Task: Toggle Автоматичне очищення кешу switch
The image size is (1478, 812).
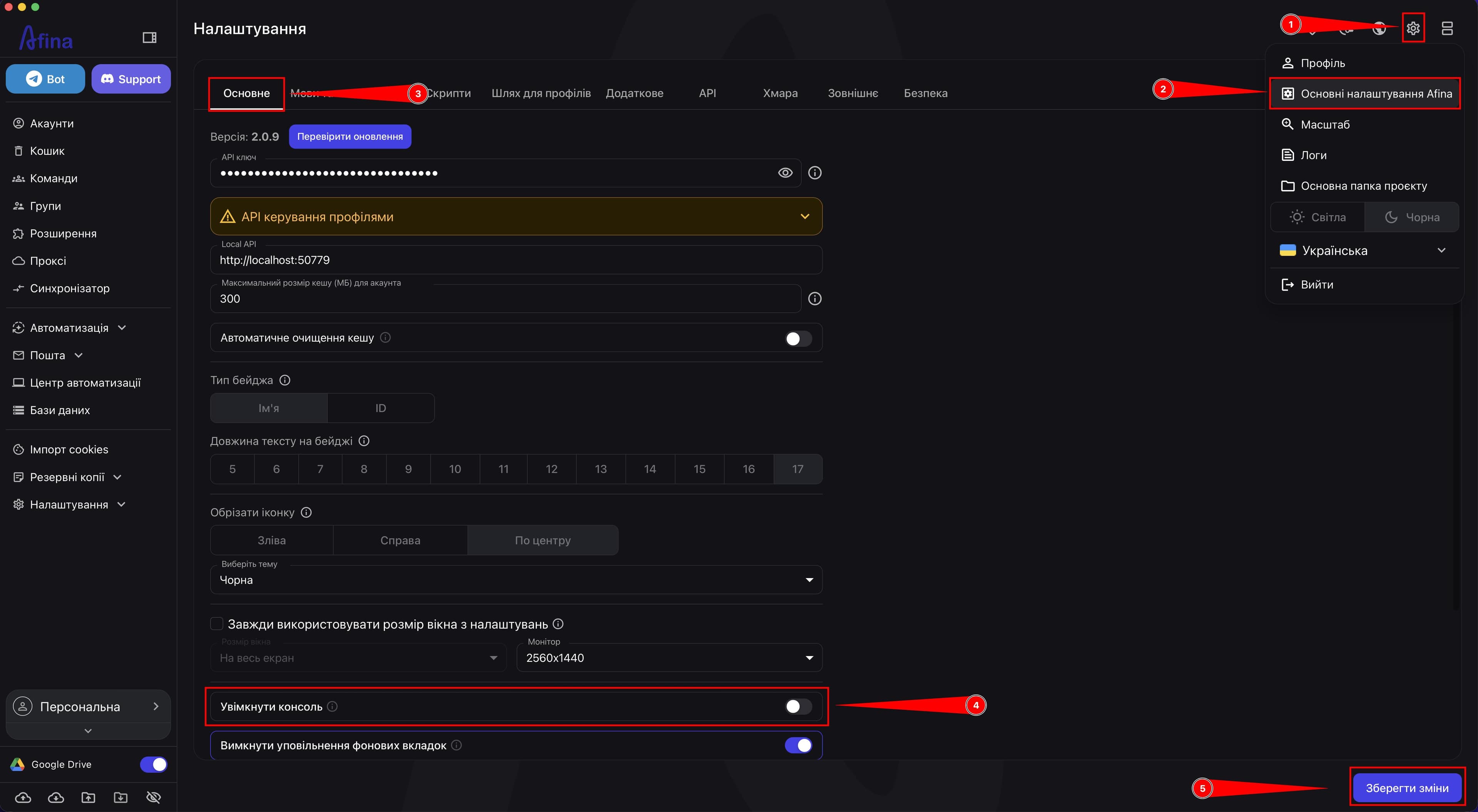Action: tap(798, 339)
